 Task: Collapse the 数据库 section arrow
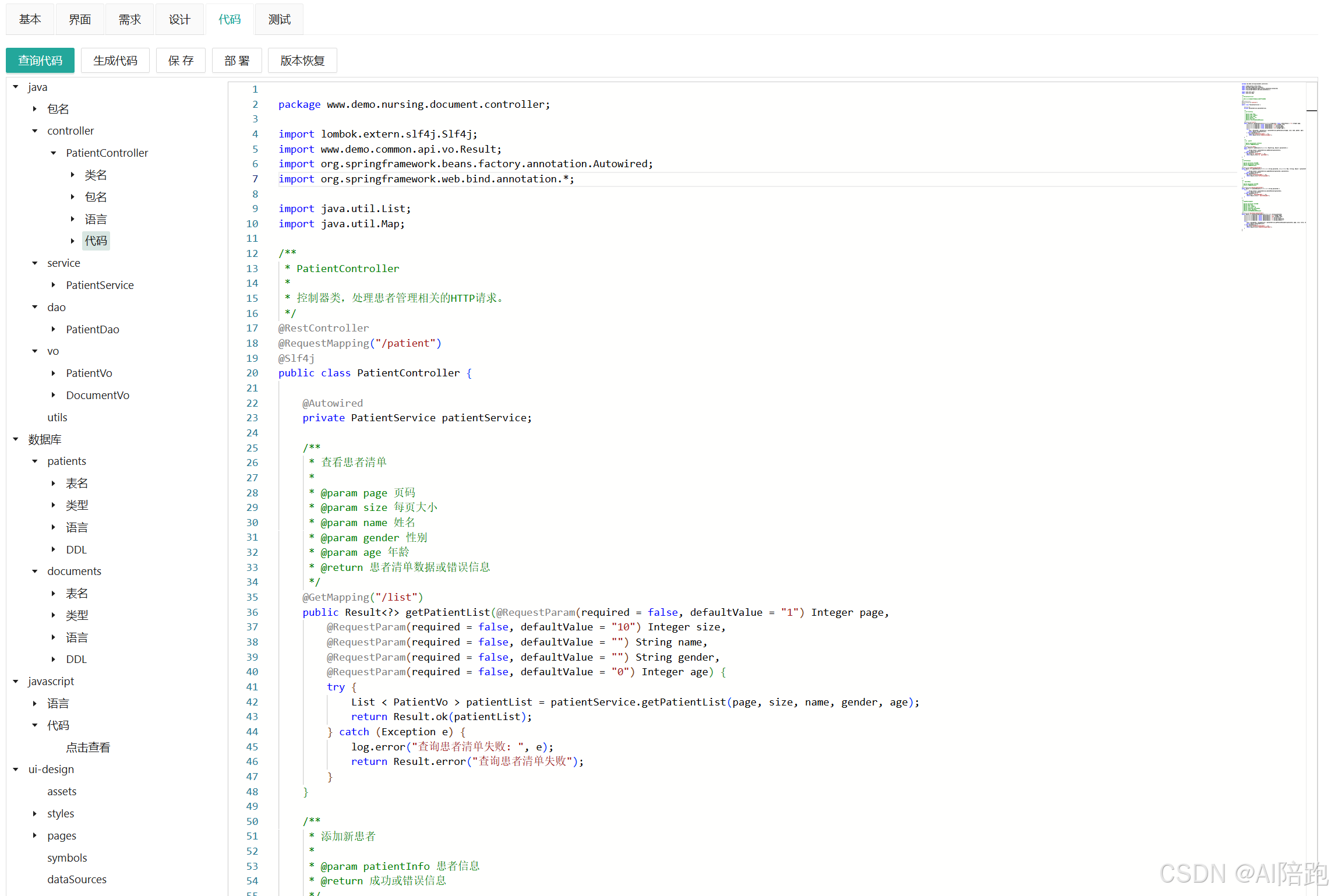click(x=16, y=439)
